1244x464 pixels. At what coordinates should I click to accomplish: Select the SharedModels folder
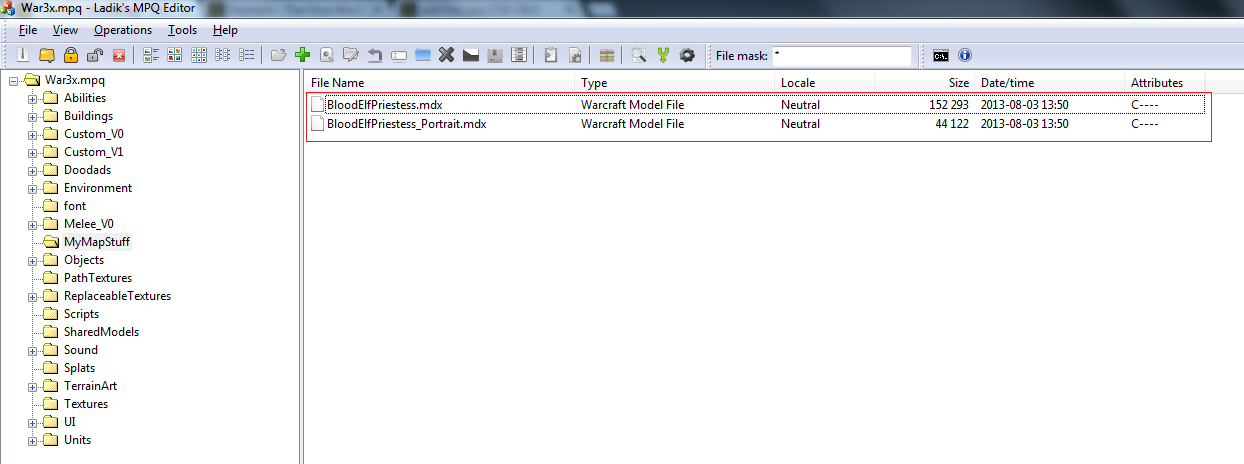coord(101,332)
